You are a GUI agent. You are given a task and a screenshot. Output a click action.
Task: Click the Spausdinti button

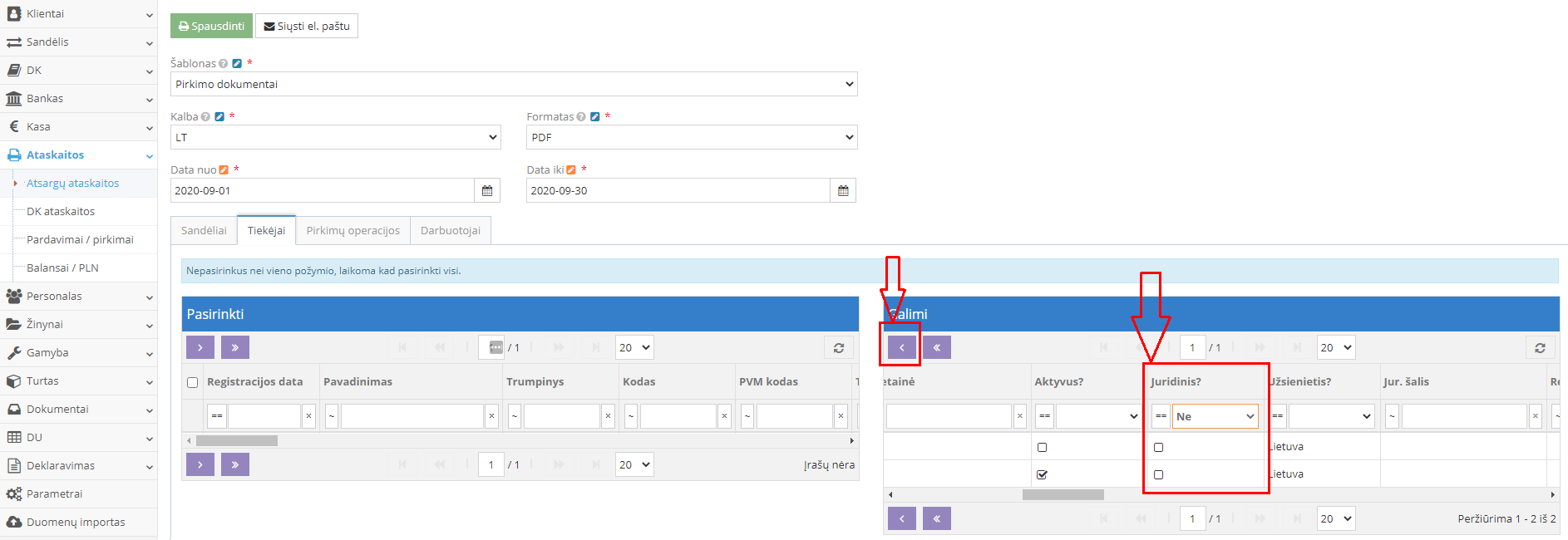(x=211, y=27)
